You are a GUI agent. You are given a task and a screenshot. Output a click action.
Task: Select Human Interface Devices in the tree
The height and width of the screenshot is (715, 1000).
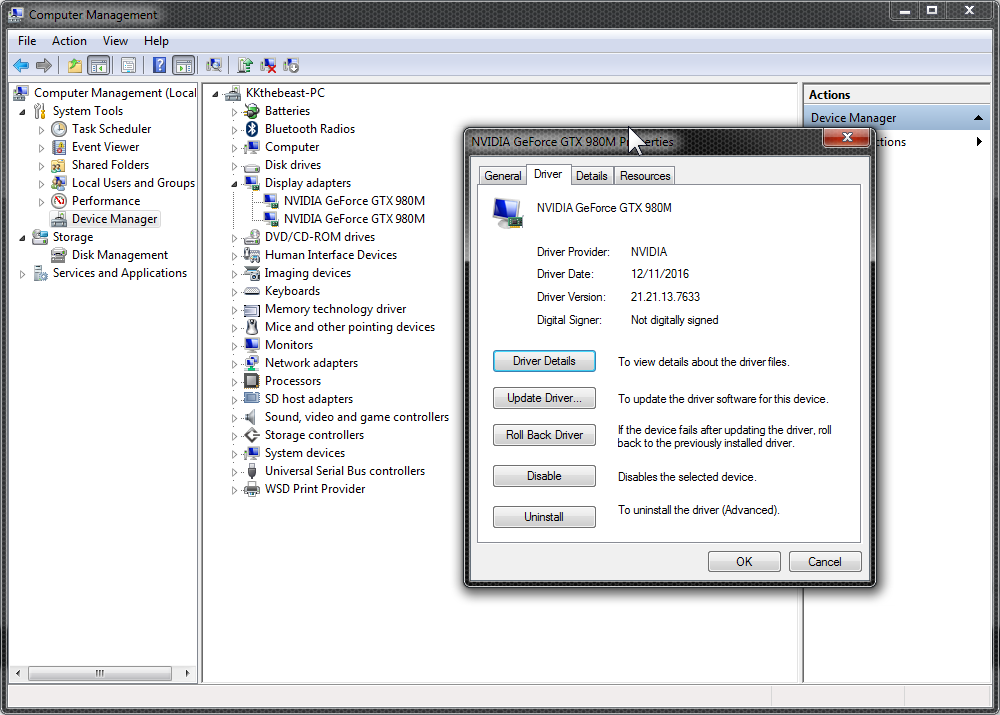pyautogui.click(x=330, y=255)
